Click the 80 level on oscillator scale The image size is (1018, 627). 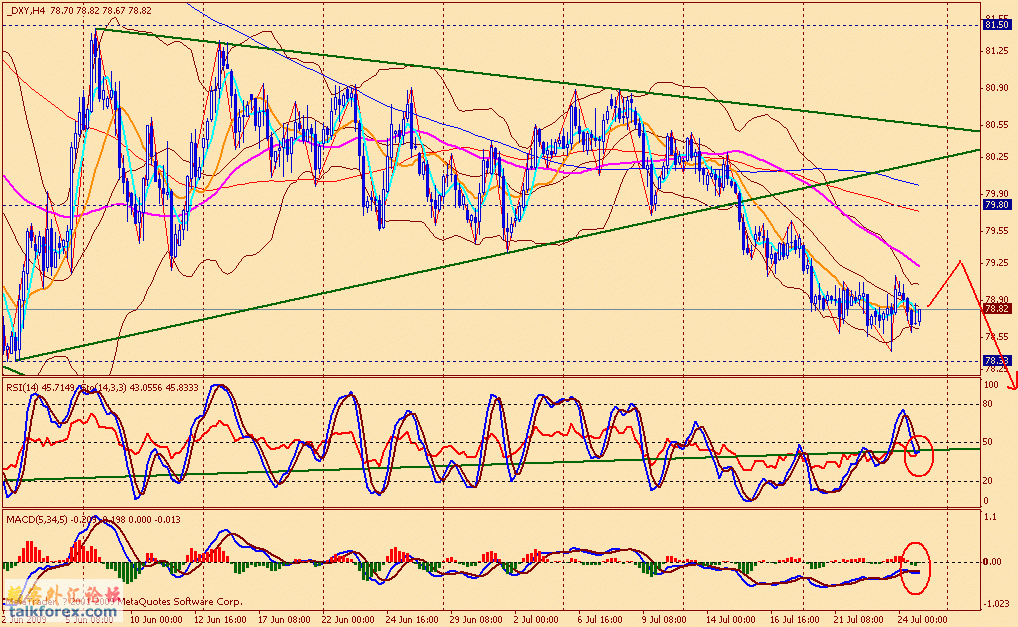click(987, 404)
